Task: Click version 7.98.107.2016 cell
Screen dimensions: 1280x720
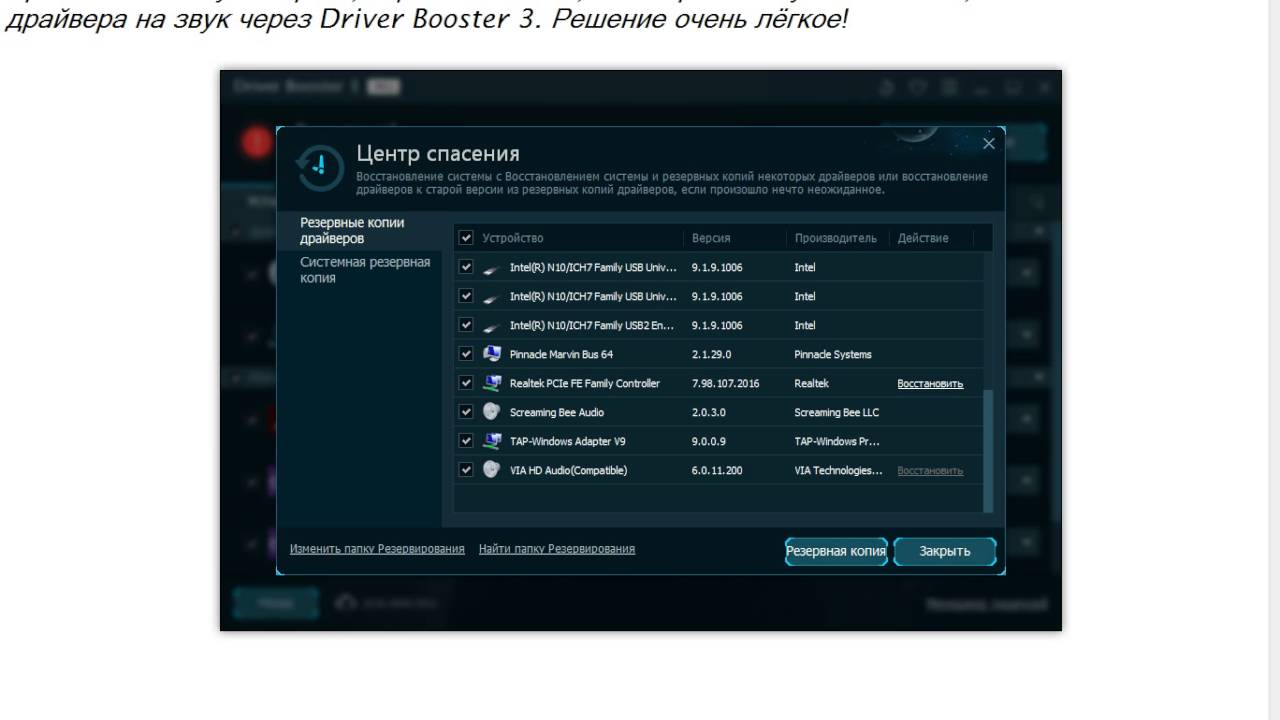Action: pyautogui.click(x=725, y=383)
